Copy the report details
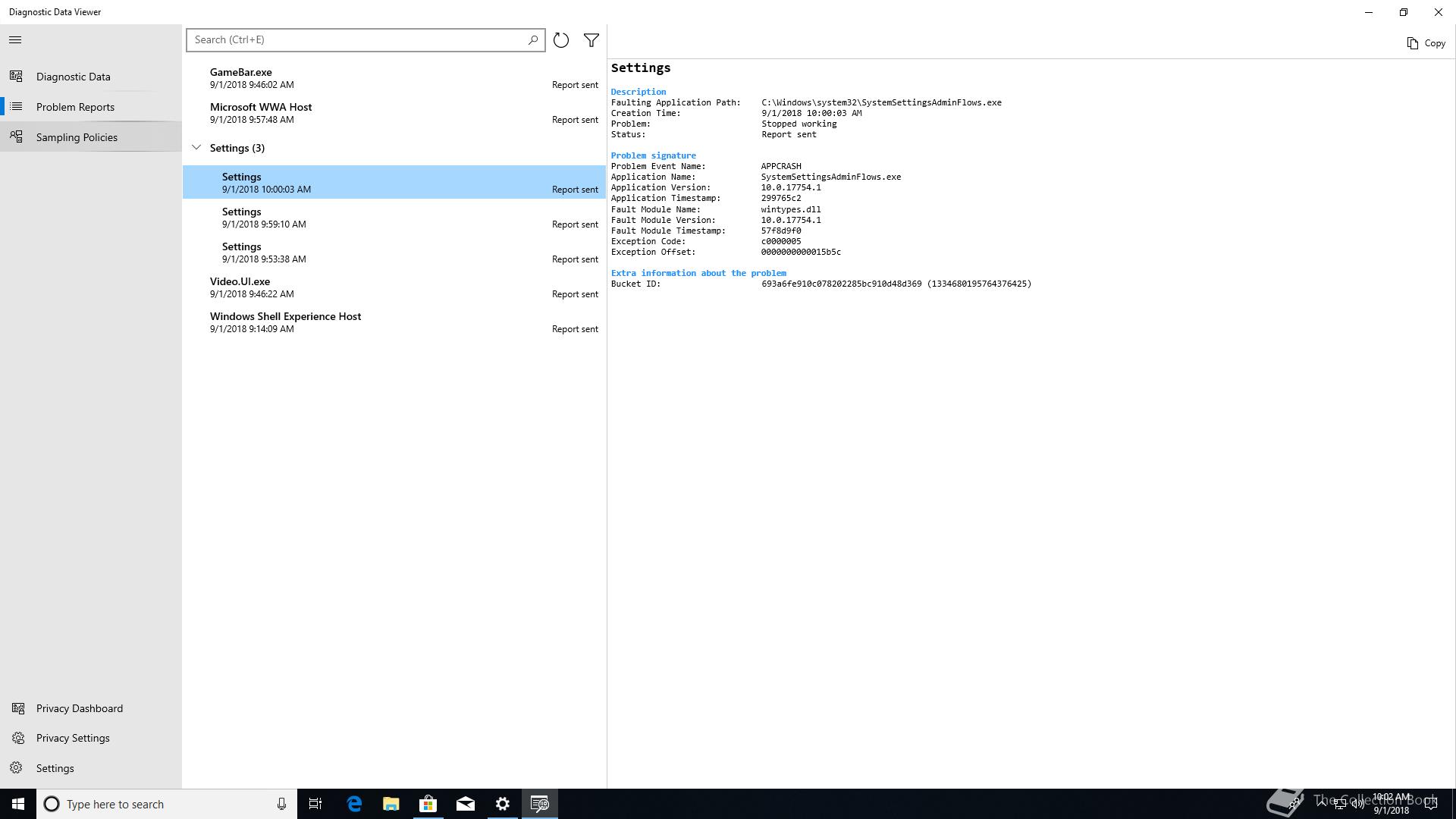This screenshot has width=1456, height=819. (x=1426, y=43)
